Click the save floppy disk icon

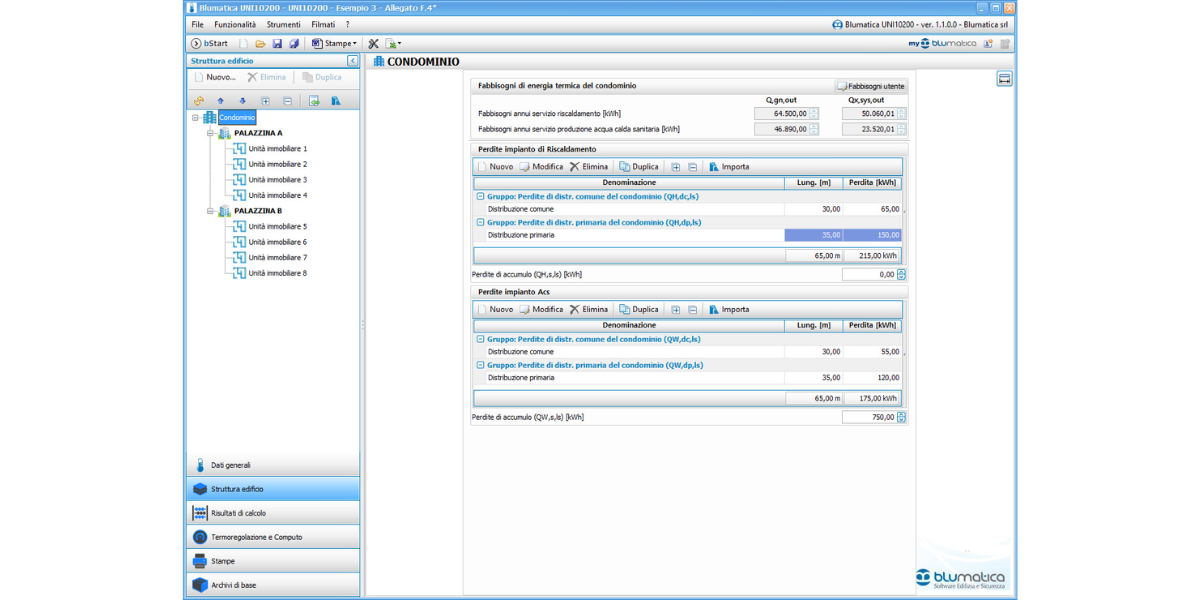[277, 44]
